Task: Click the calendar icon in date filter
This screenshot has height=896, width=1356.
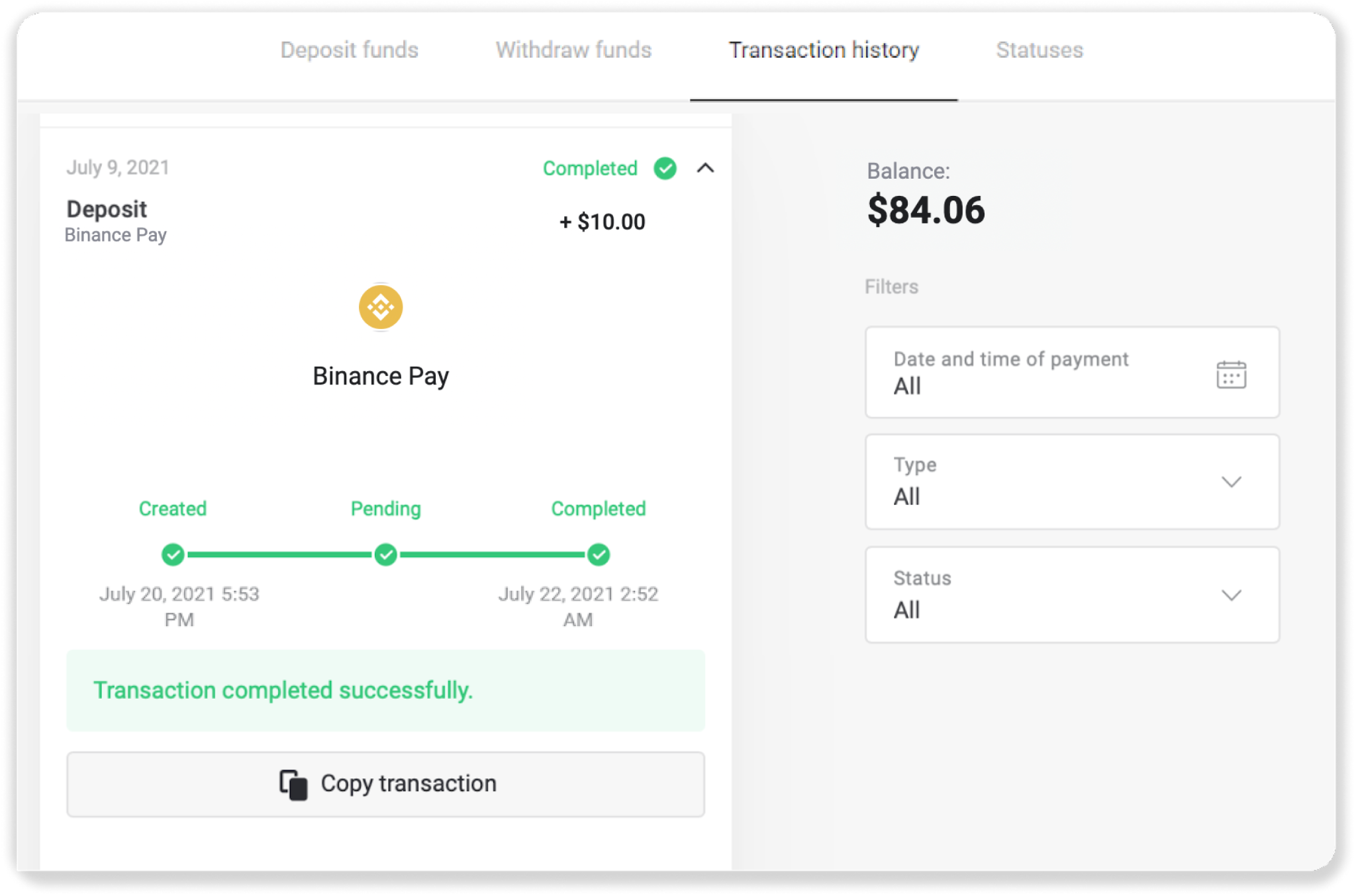Action: pos(1231,375)
